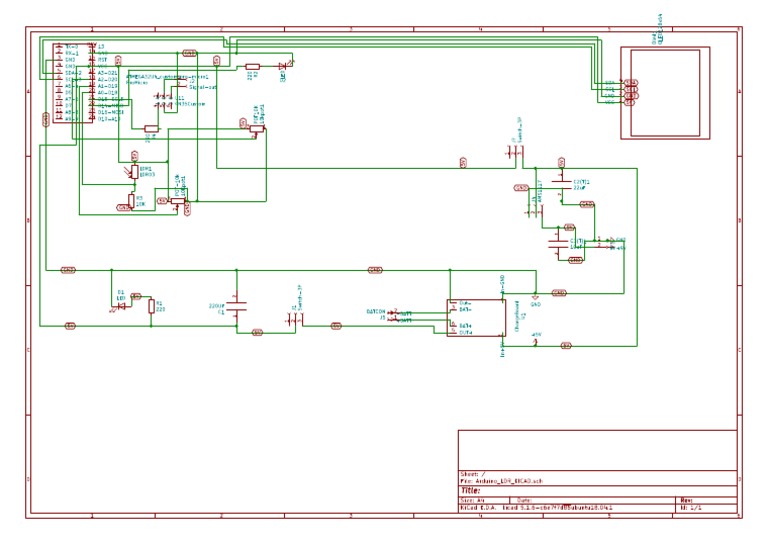Click the D16-MOSI pin label on Arduino
768x544 pixels.
point(111,112)
